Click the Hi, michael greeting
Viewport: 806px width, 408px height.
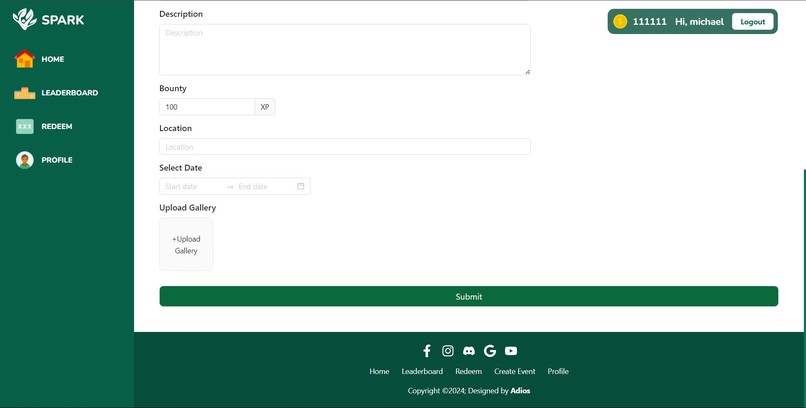pyautogui.click(x=700, y=22)
